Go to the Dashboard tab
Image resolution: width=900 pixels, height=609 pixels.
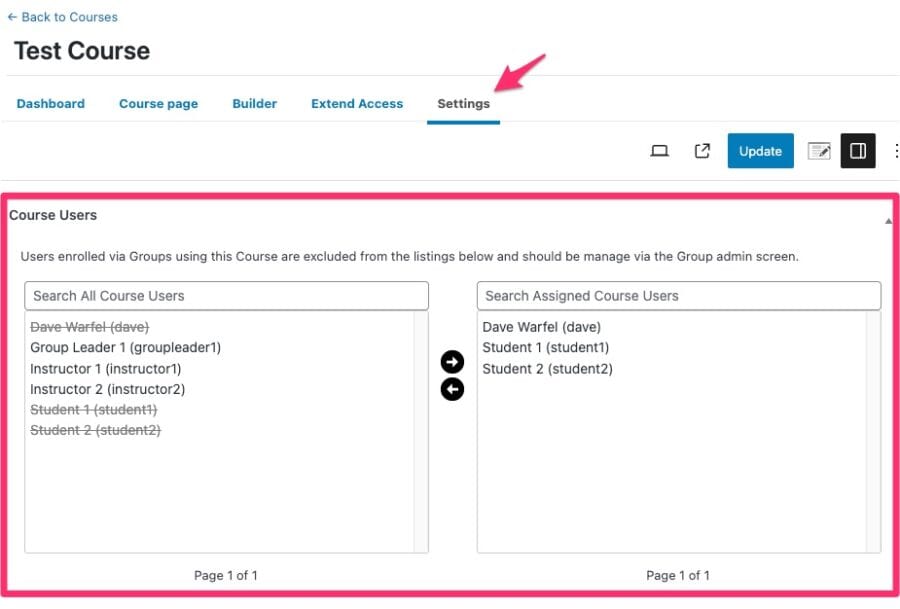[x=50, y=103]
